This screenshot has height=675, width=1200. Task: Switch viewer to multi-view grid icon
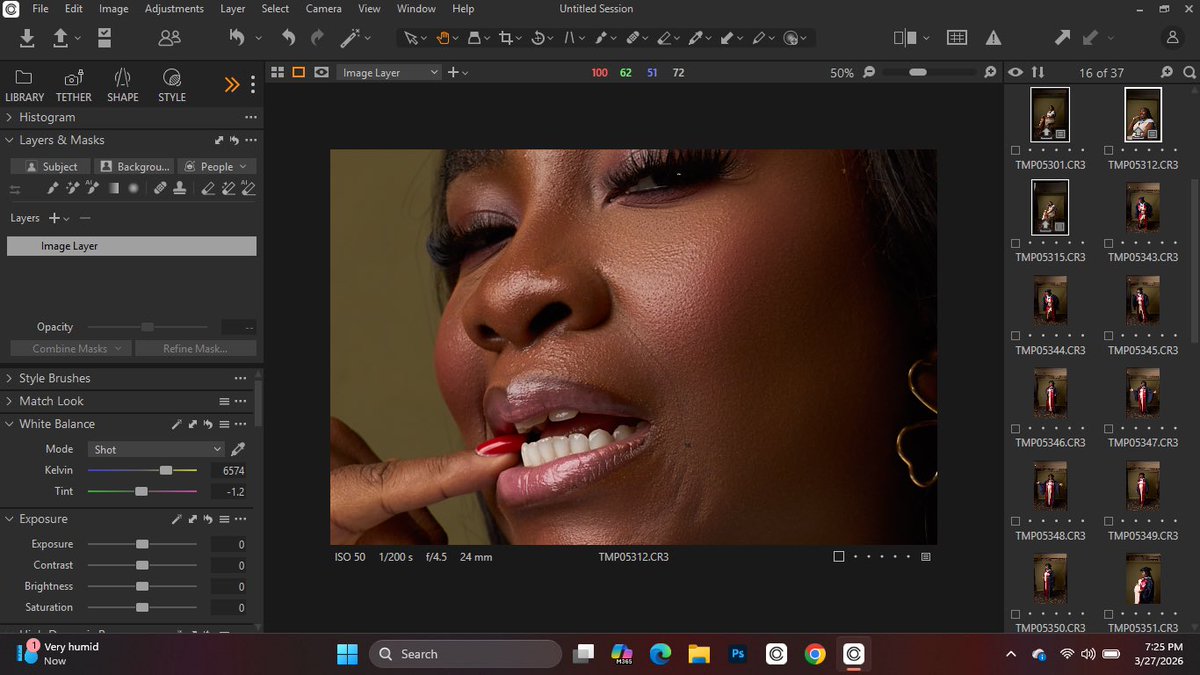click(x=277, y=73)
